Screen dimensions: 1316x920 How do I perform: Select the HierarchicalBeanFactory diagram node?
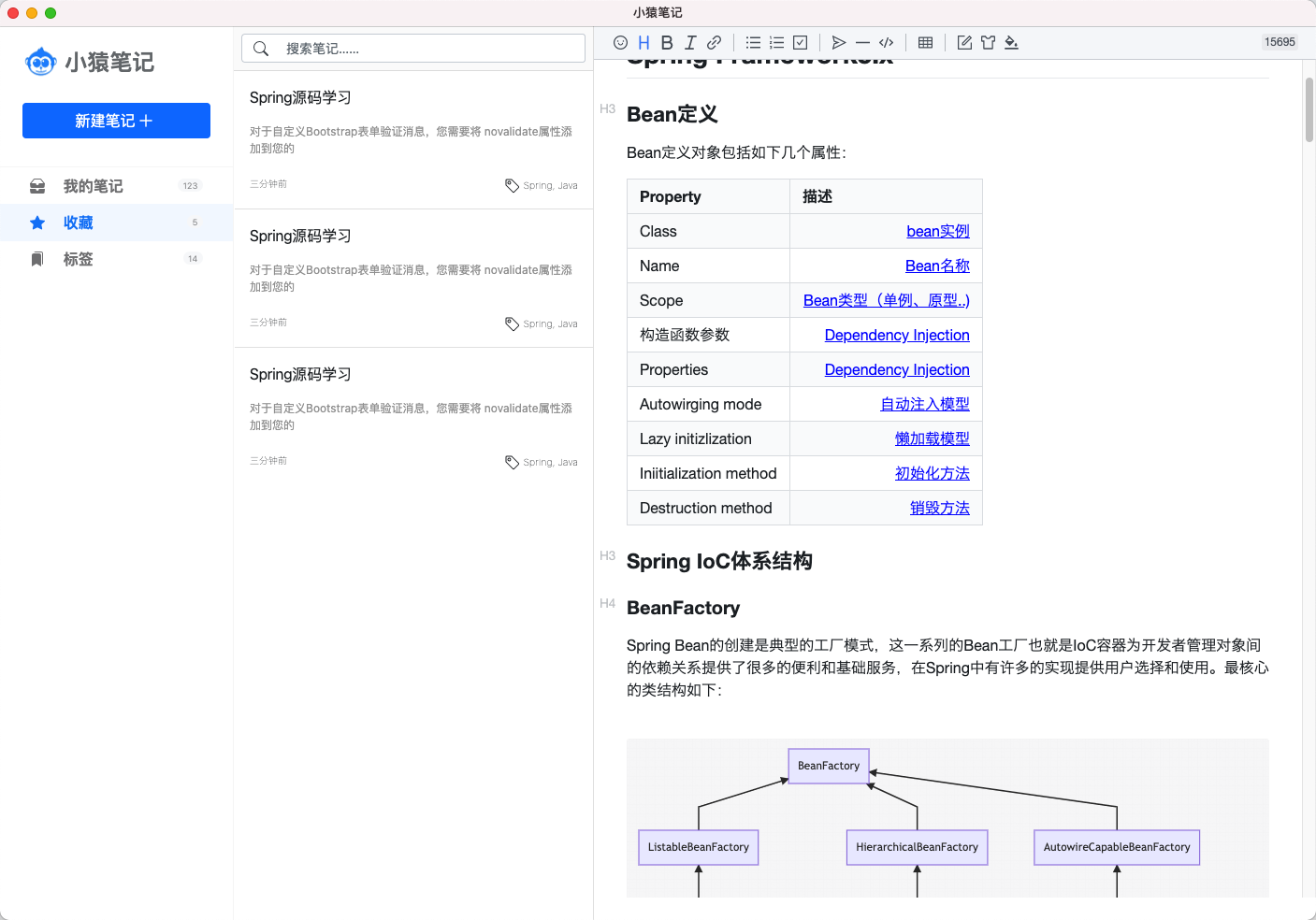pyautogui.click(x=917, y=847)
